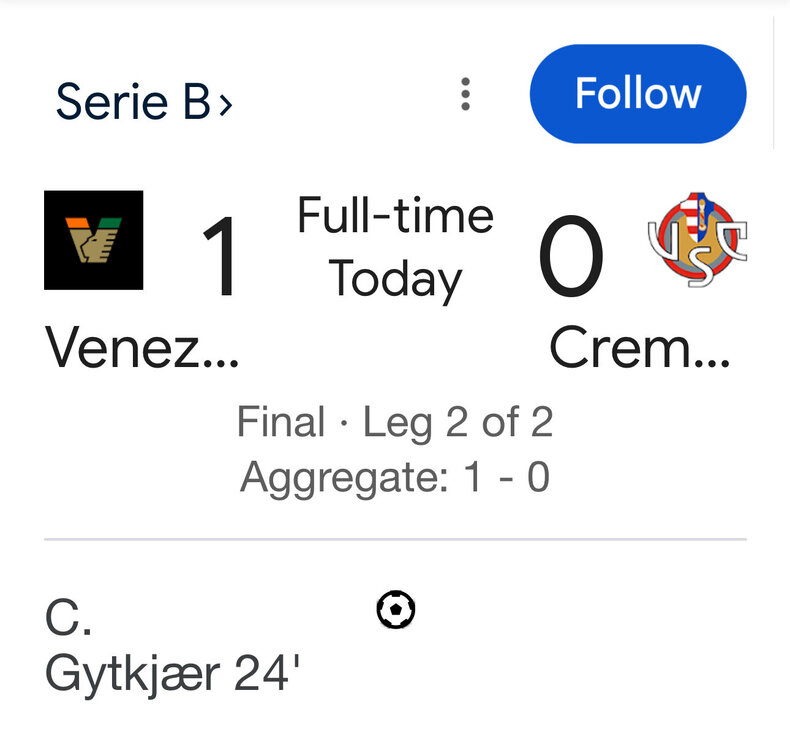
Task: Click Cremonese's score of 0
Action: 571,257
